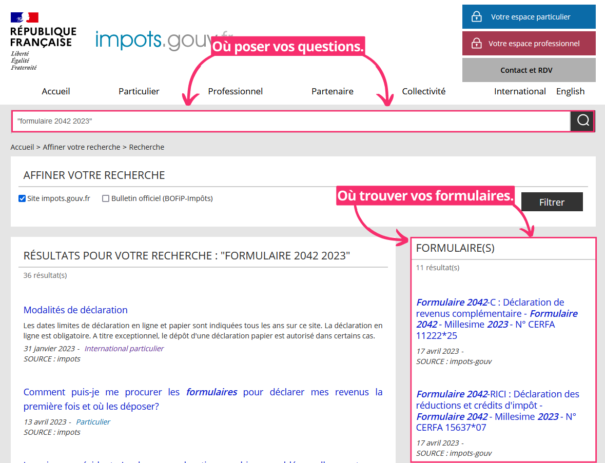This screenshot has width=605, height=463.
Task: Click the "31 janvier 2023" date text
Action: (x=49, y=348)
